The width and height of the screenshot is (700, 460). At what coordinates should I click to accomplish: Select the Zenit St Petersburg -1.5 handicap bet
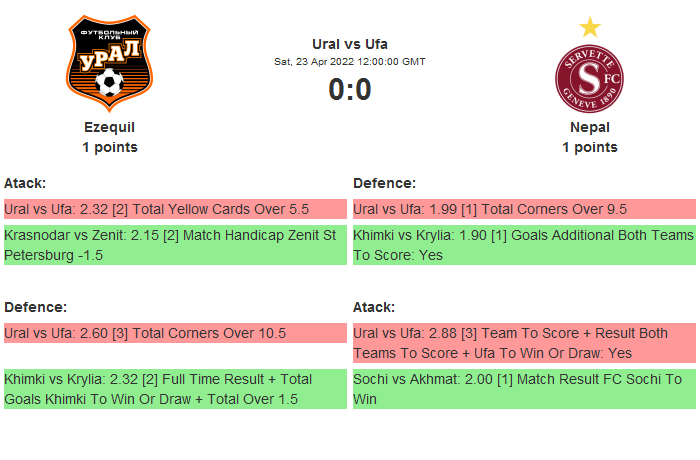[175, 245]
